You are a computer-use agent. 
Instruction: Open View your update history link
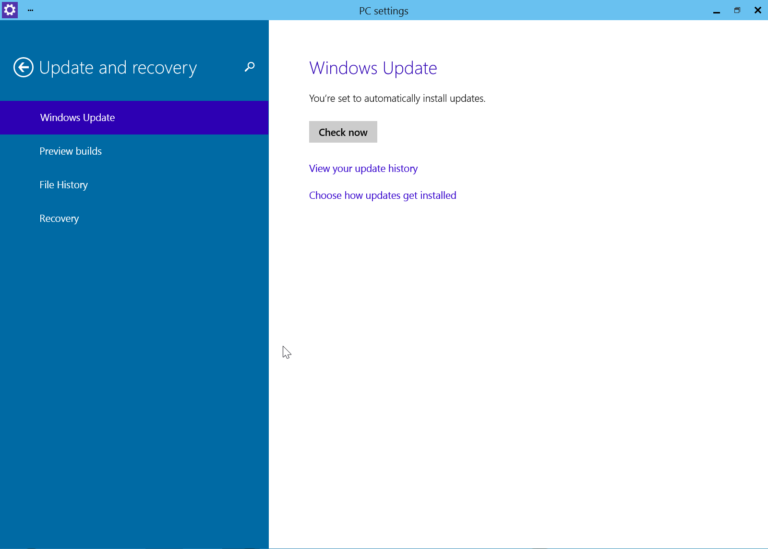click(363, 168)
